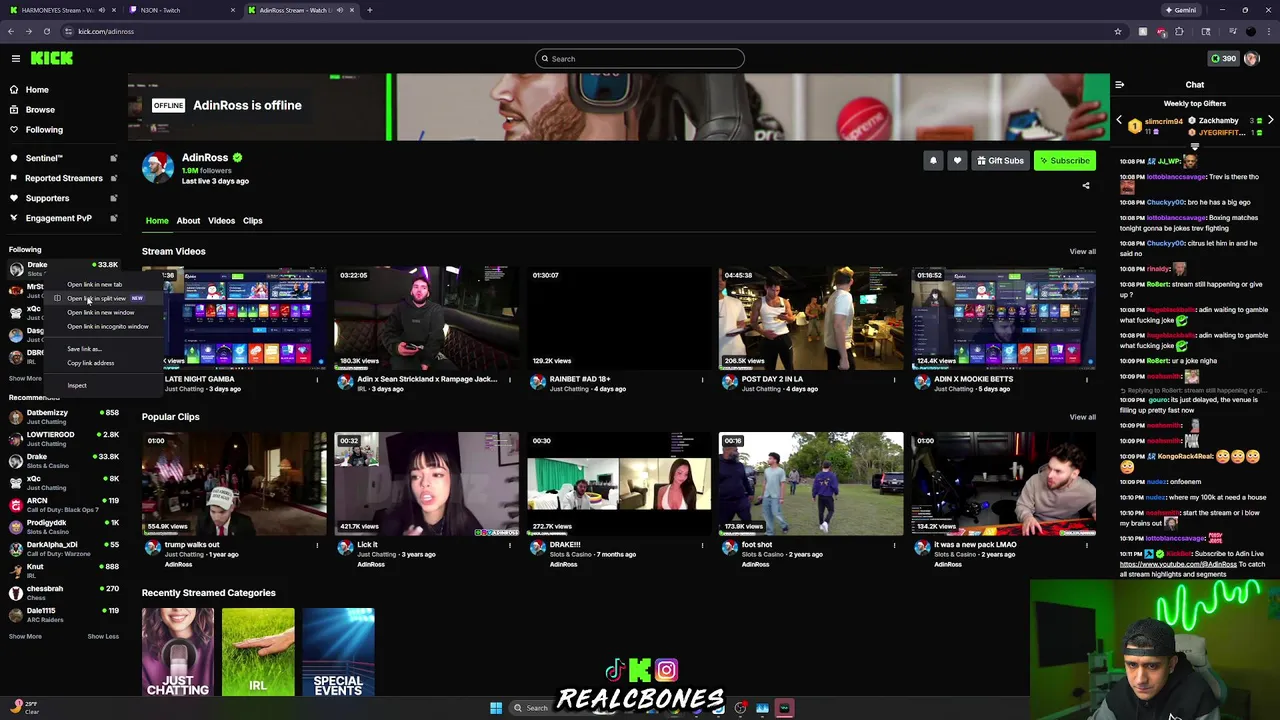Open Browse in the sidebar
1280x720 pixels.
pyautogui.click(x=40, y=109)
